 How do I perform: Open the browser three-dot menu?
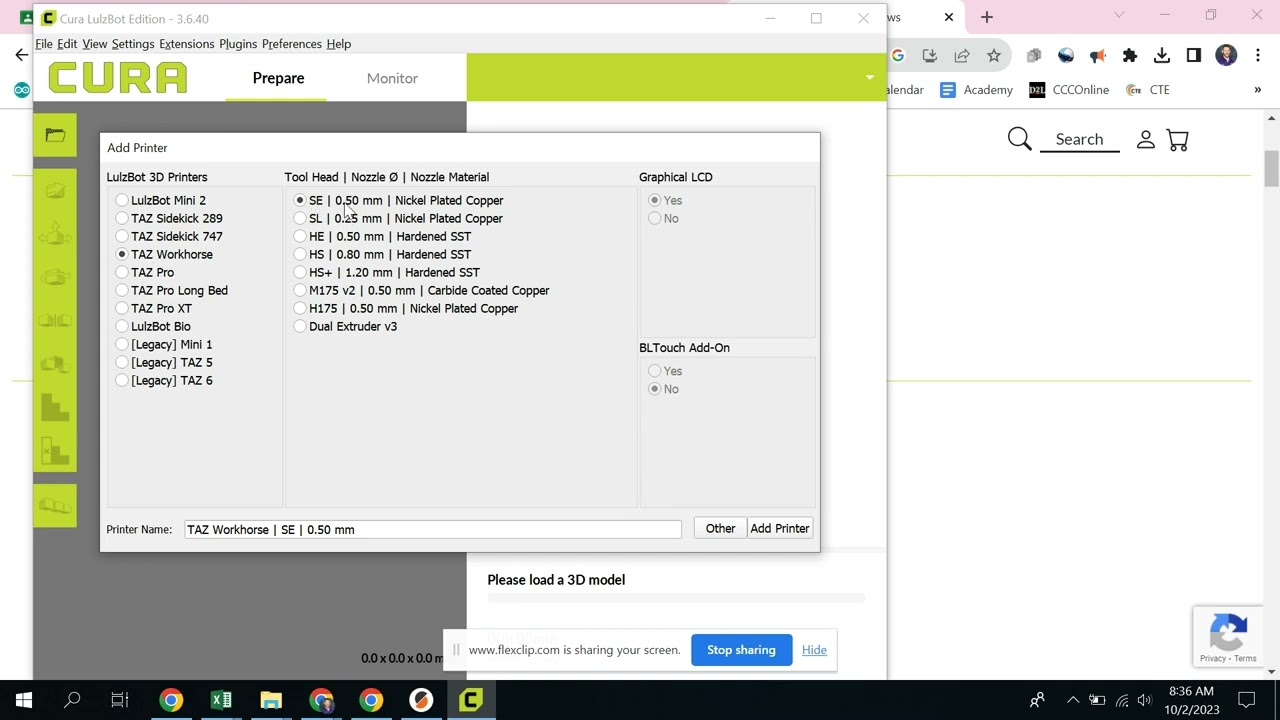[x=1257, y=56]
